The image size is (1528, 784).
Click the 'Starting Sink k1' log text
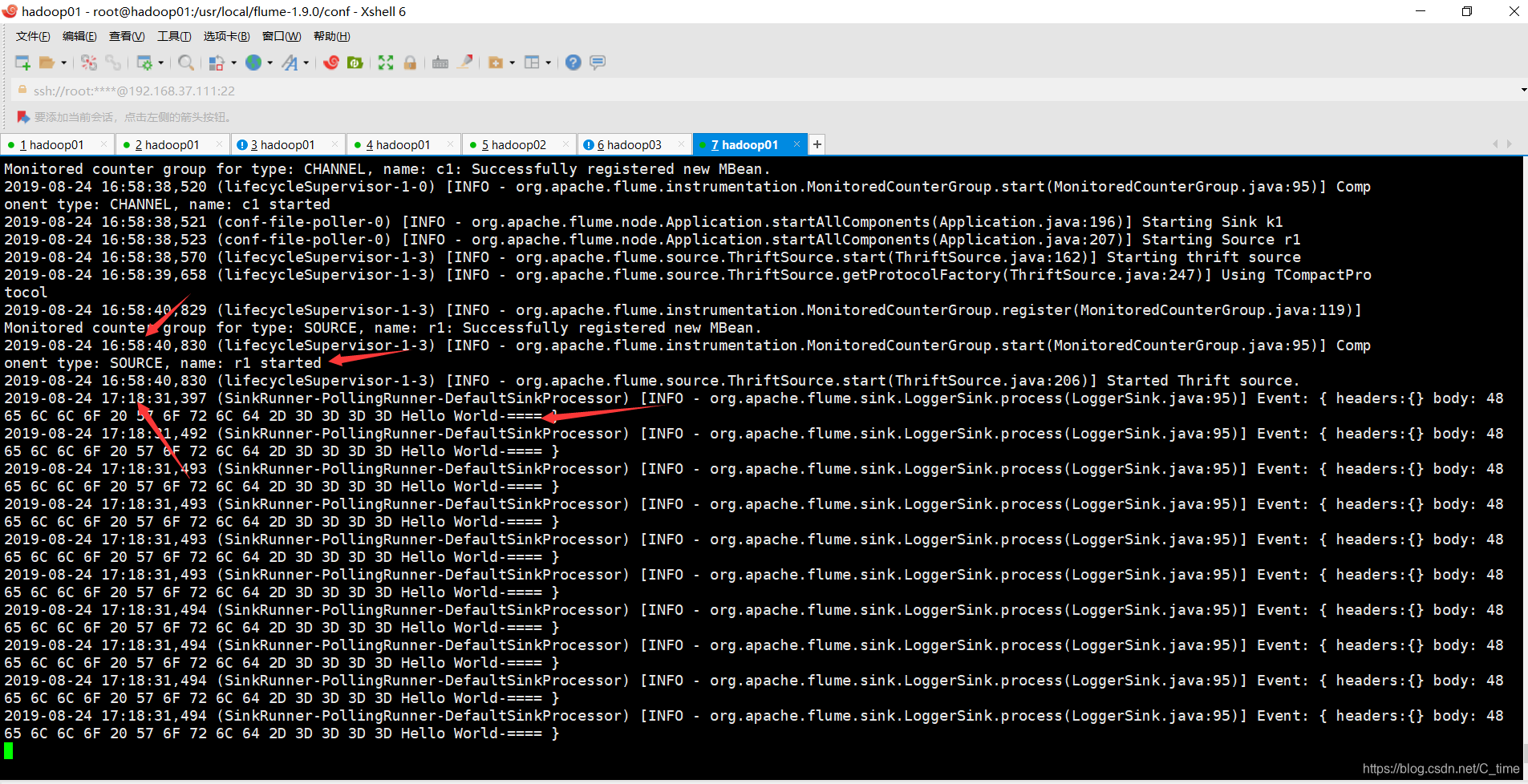[x=1212, y=222]
